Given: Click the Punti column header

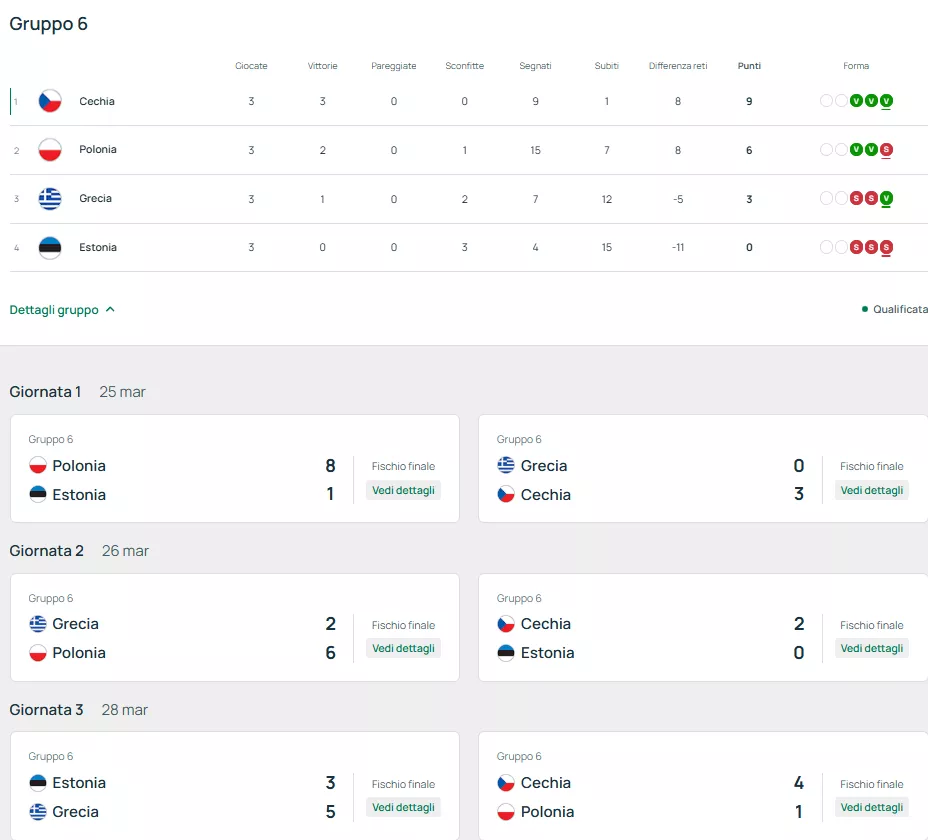Looking at the screenshot, I should 749,66.
